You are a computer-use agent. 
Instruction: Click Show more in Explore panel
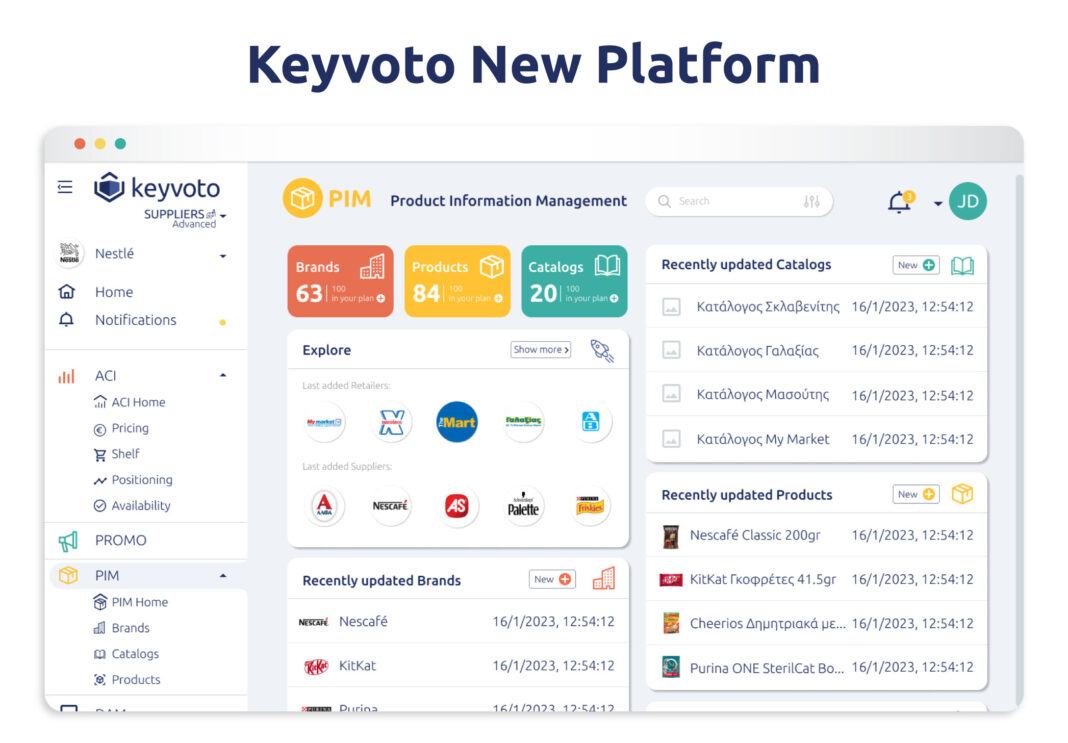[x=540, y=350]
